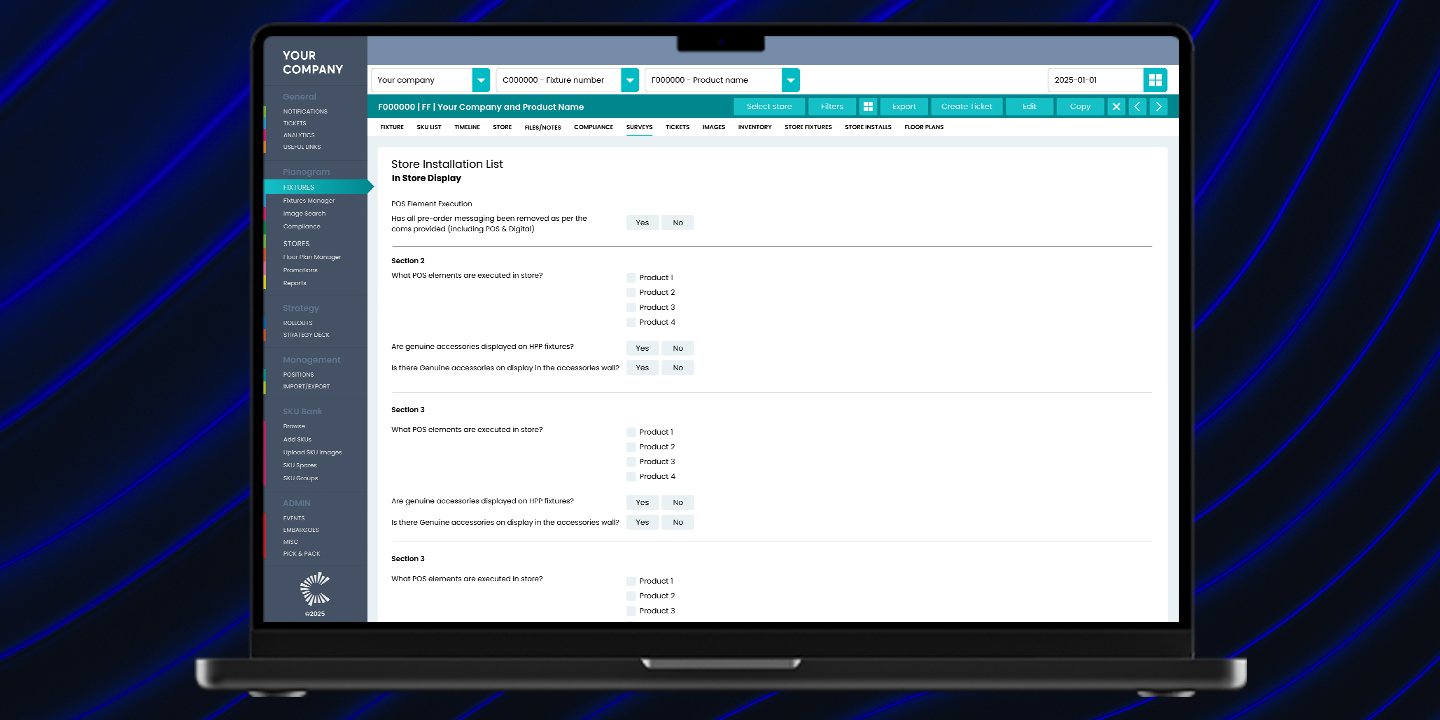Check Product 2 under Section 2
The height and width of the screenshot is (720, 1440).
pos(631,292)
